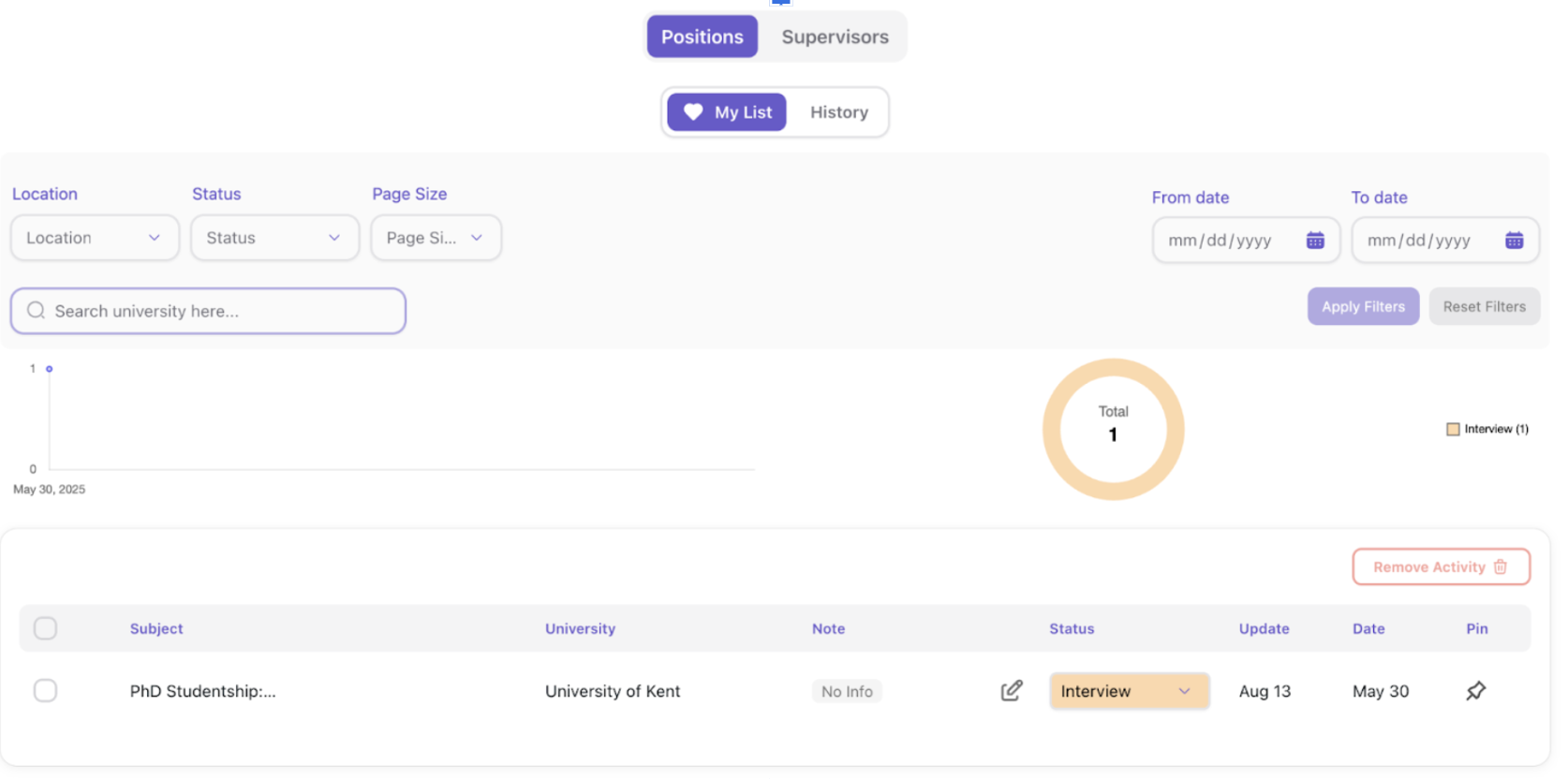The height and width of the screenshot is (779, 1568).
Task: Apply the selected filters
Action: [1363, 306]
